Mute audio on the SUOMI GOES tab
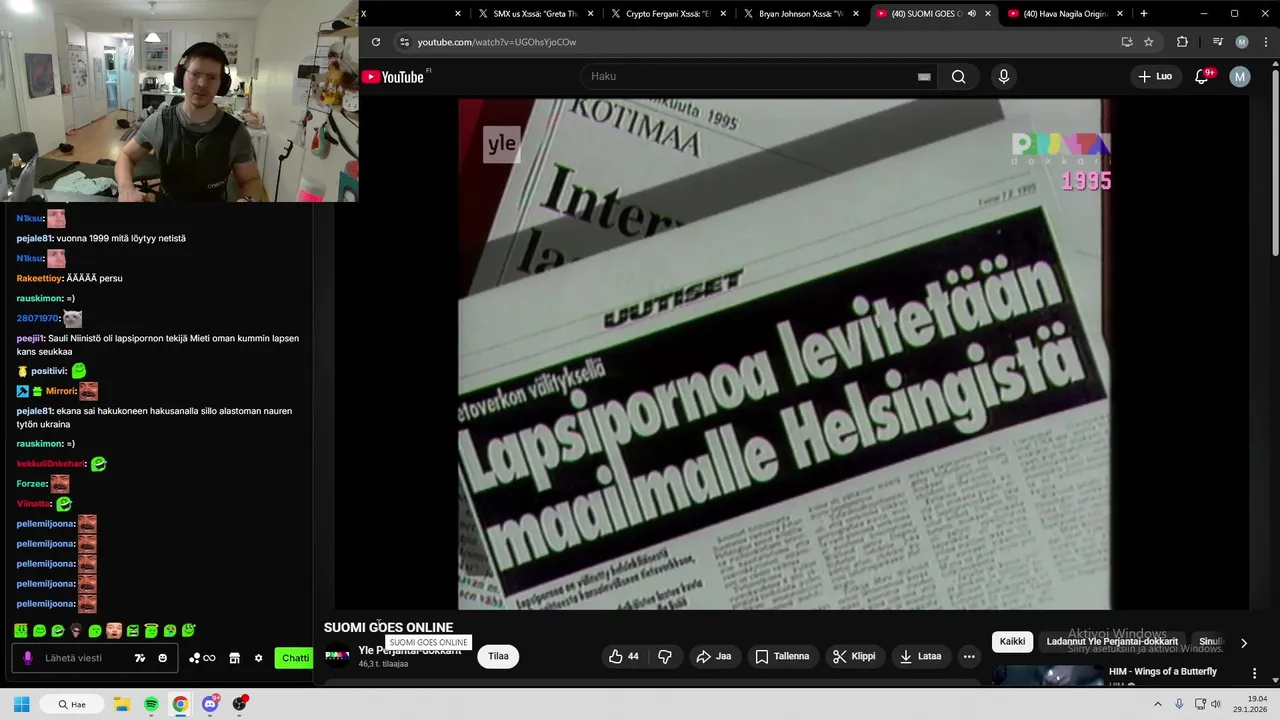The height and width of the screenshot is (720, 1280). [972, 14]
